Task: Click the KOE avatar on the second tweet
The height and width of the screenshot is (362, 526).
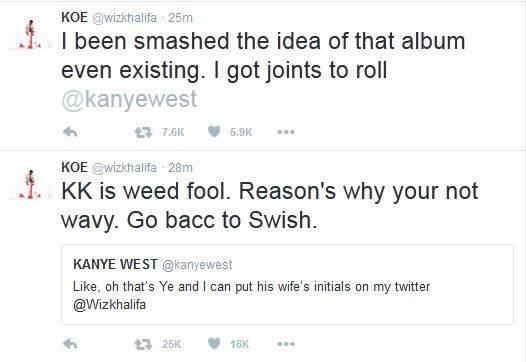Action: click(x=31, y=185)
